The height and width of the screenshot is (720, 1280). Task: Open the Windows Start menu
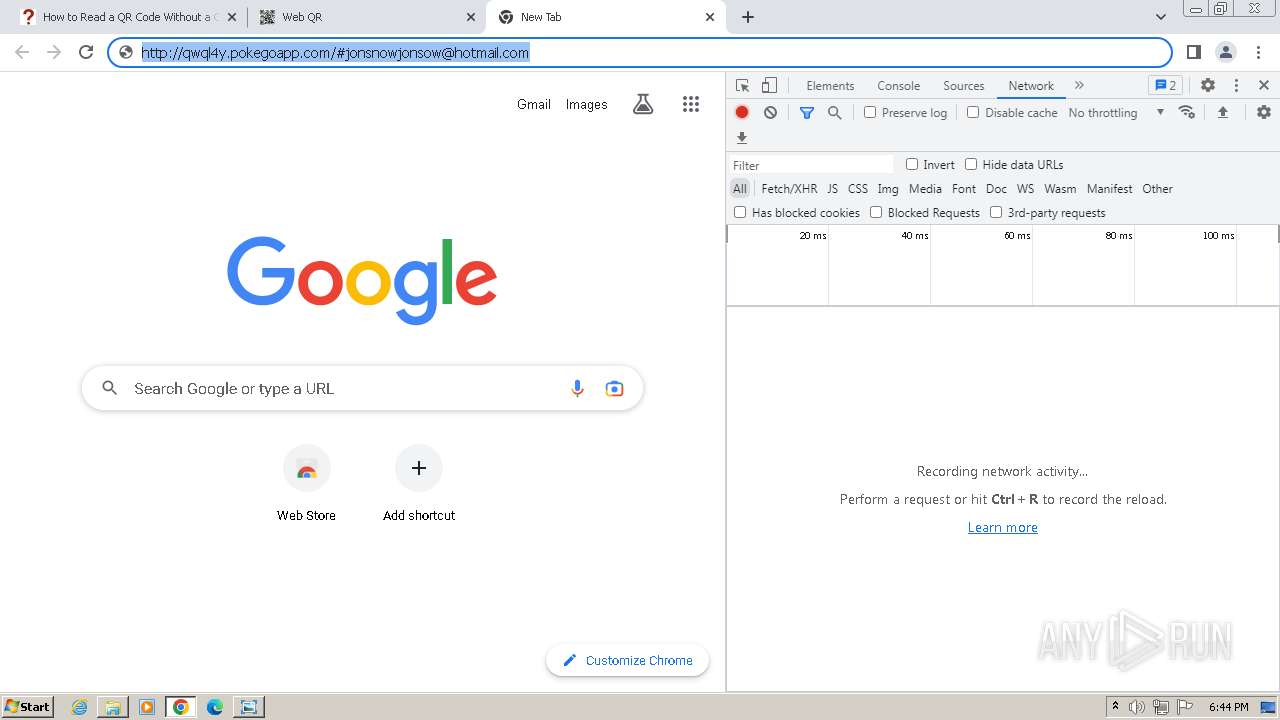coord(28,707)
